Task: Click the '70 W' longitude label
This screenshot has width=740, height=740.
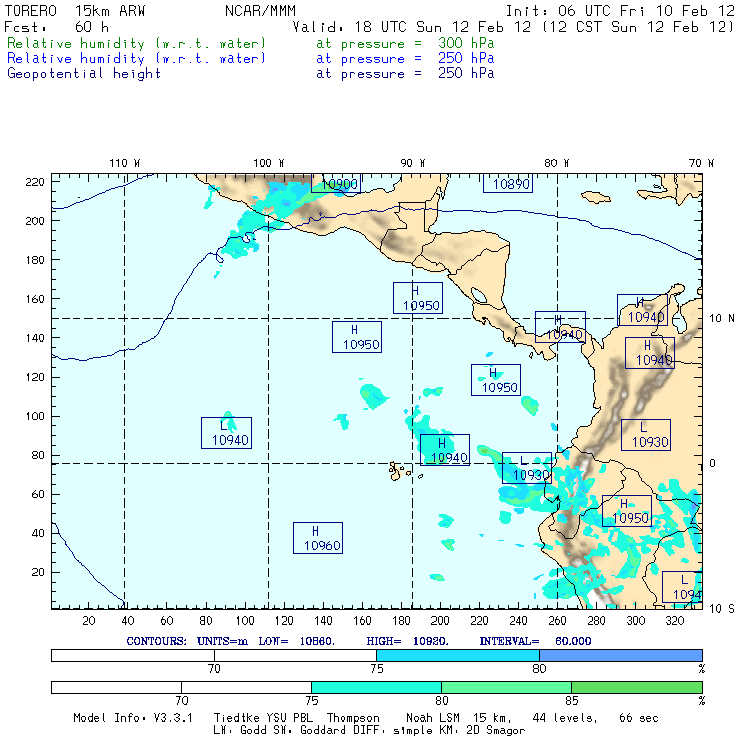Action: pyautogui.click(x=701, y=163)
